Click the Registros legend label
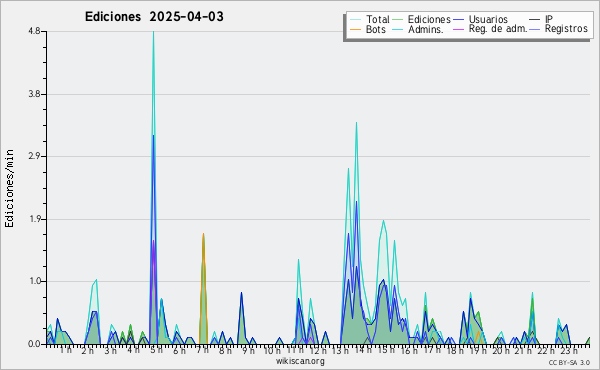600x370 pixels. tap(566, 29)
